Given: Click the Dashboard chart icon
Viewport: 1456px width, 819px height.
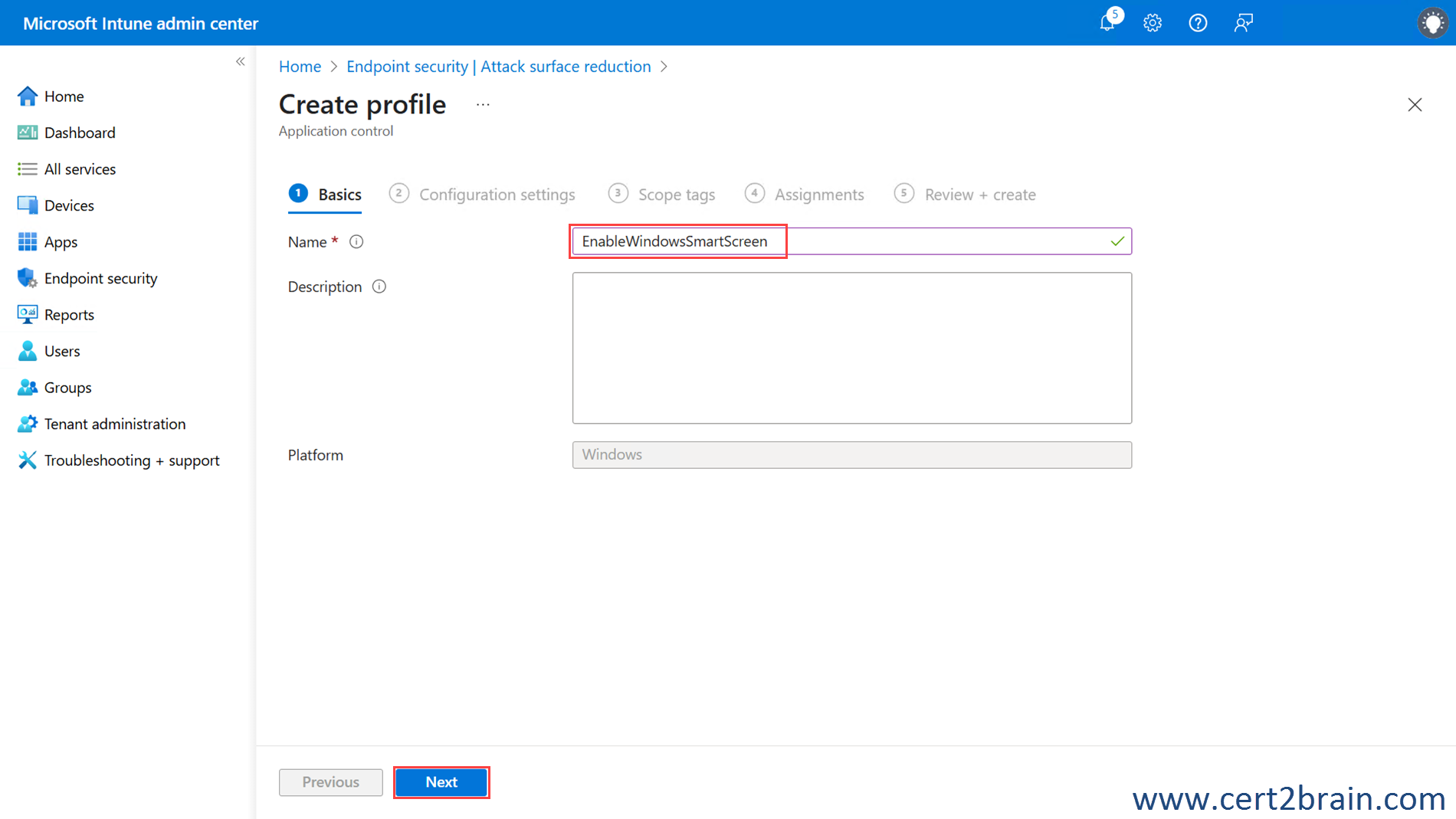Looking at the screenshot, I should click(x=28, y=133).
